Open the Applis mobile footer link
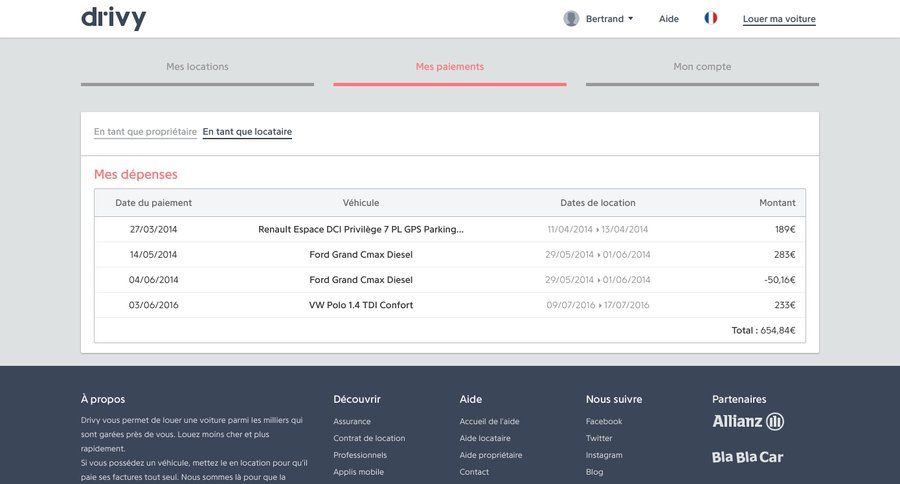The width and height of the screenshot is (900, 484). [359, 472]
